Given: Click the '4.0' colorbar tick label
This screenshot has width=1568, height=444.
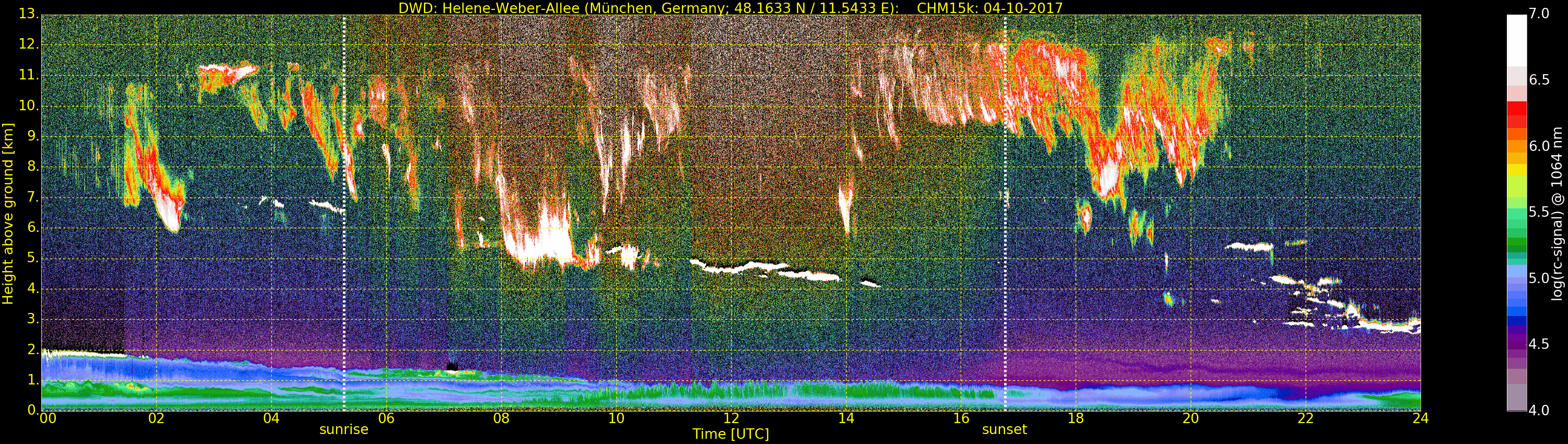Looking at the screenshot, I should coord(1539,411).
